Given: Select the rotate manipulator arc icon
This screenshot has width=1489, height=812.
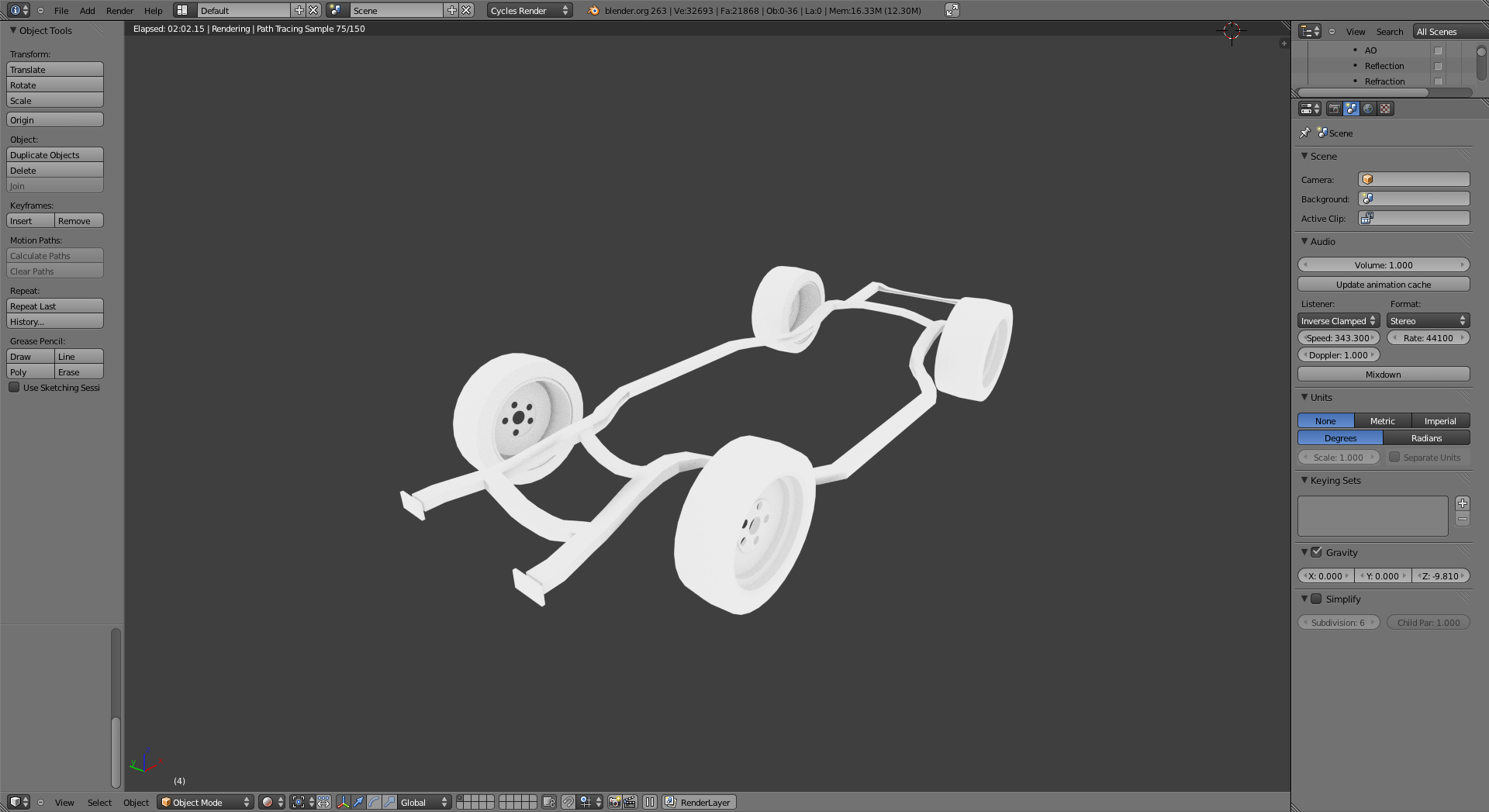Looking at the screenshot, I should (x=374, y=802).
